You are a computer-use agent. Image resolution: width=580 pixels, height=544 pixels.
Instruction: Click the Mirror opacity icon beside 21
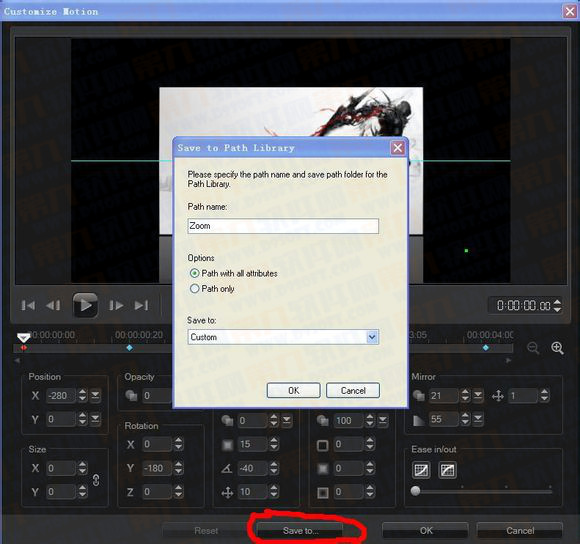(x=418, y=396)
